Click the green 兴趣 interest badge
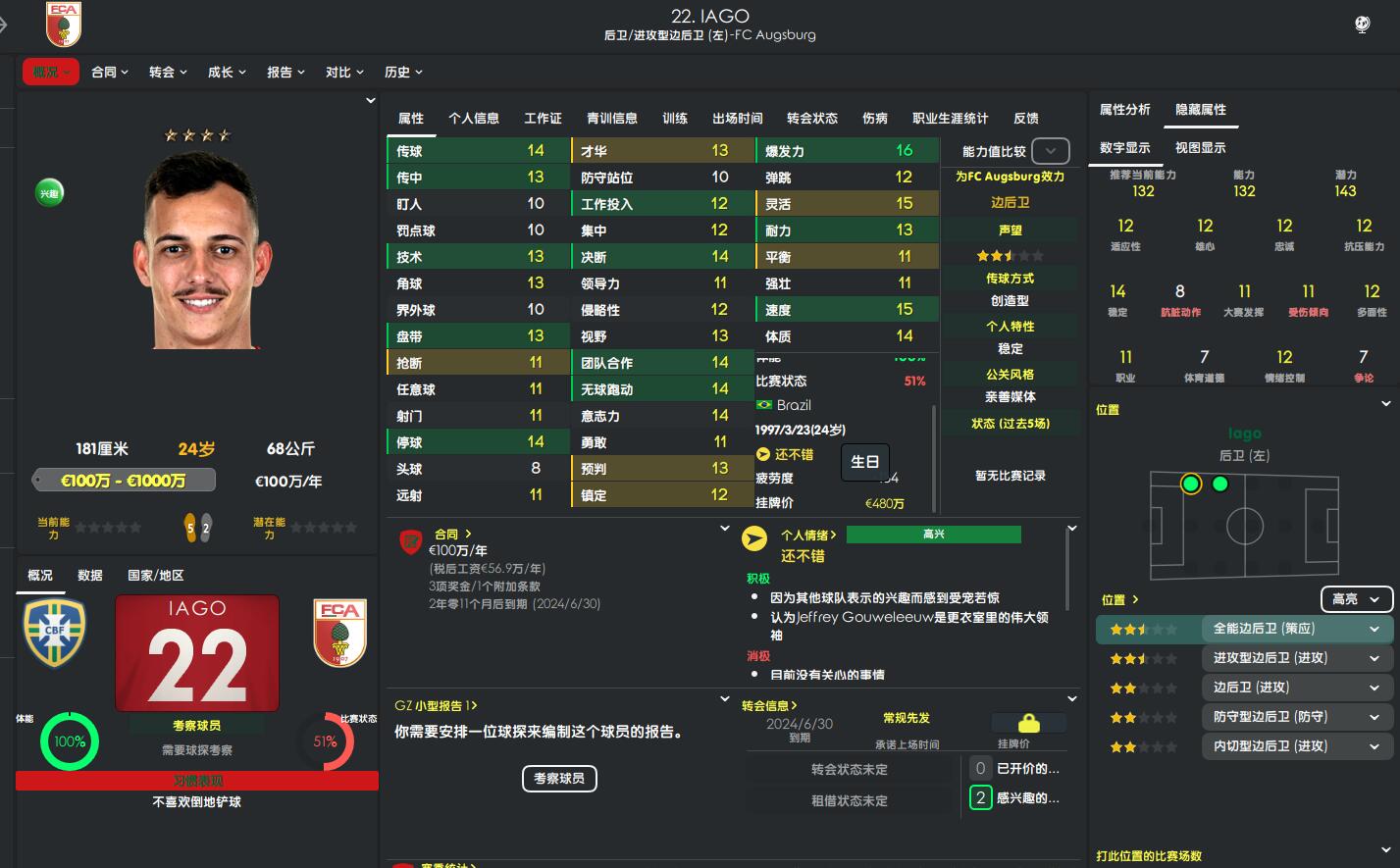Image resolution: width=1400 pixels, height=868 pixels. pos(49,193)
